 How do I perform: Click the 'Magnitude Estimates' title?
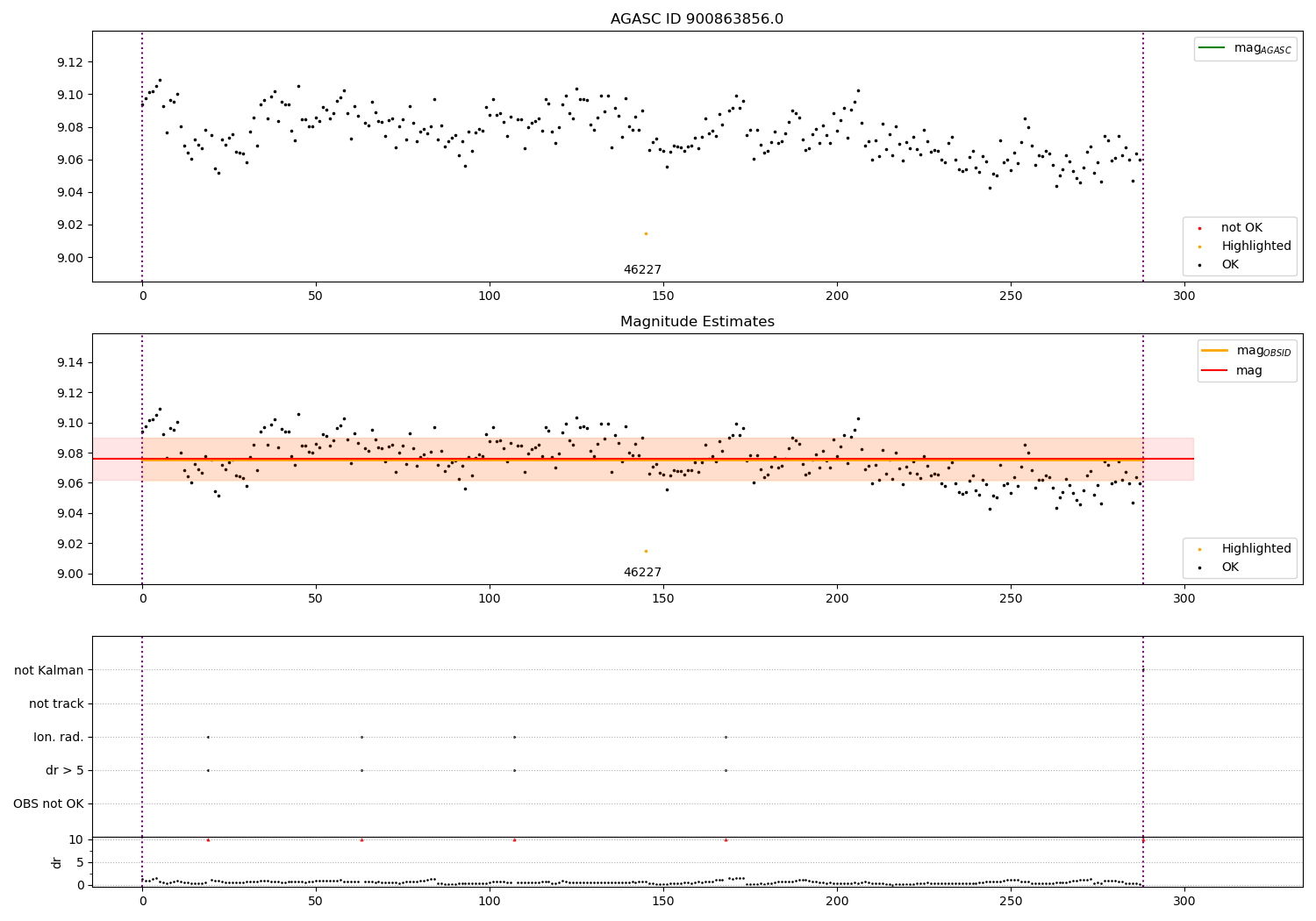[697, 322]
